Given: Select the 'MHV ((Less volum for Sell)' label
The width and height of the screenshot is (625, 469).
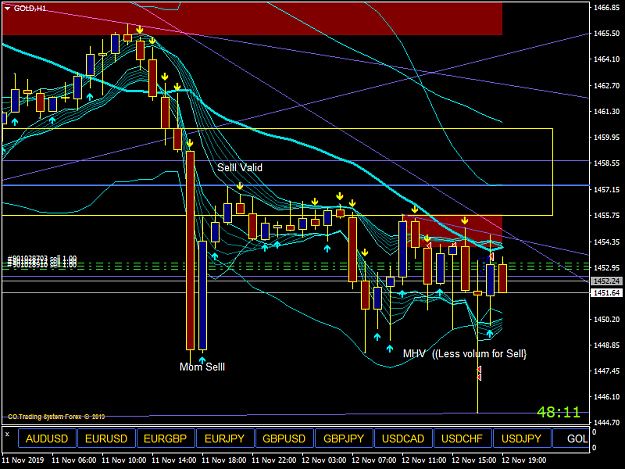Looking at the screenshot, I should click(x=465, y=353).
